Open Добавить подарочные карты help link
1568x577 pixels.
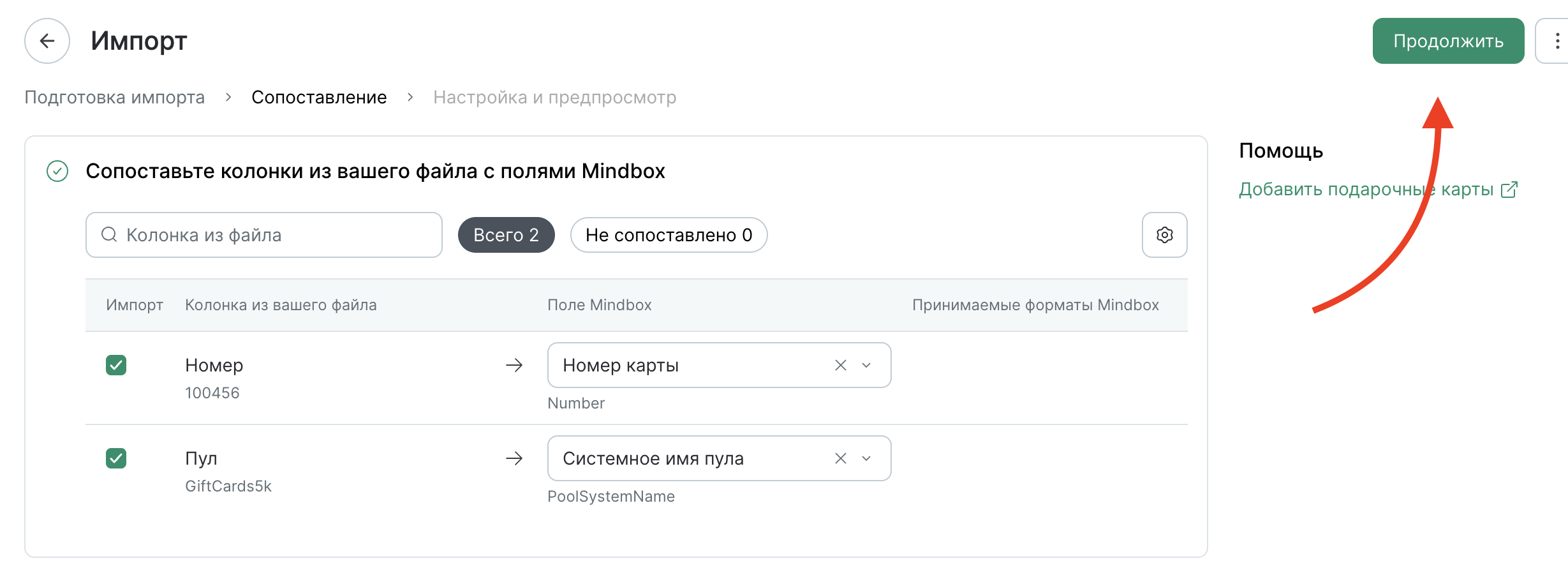pyautogui.click(x=1366, y=190)
